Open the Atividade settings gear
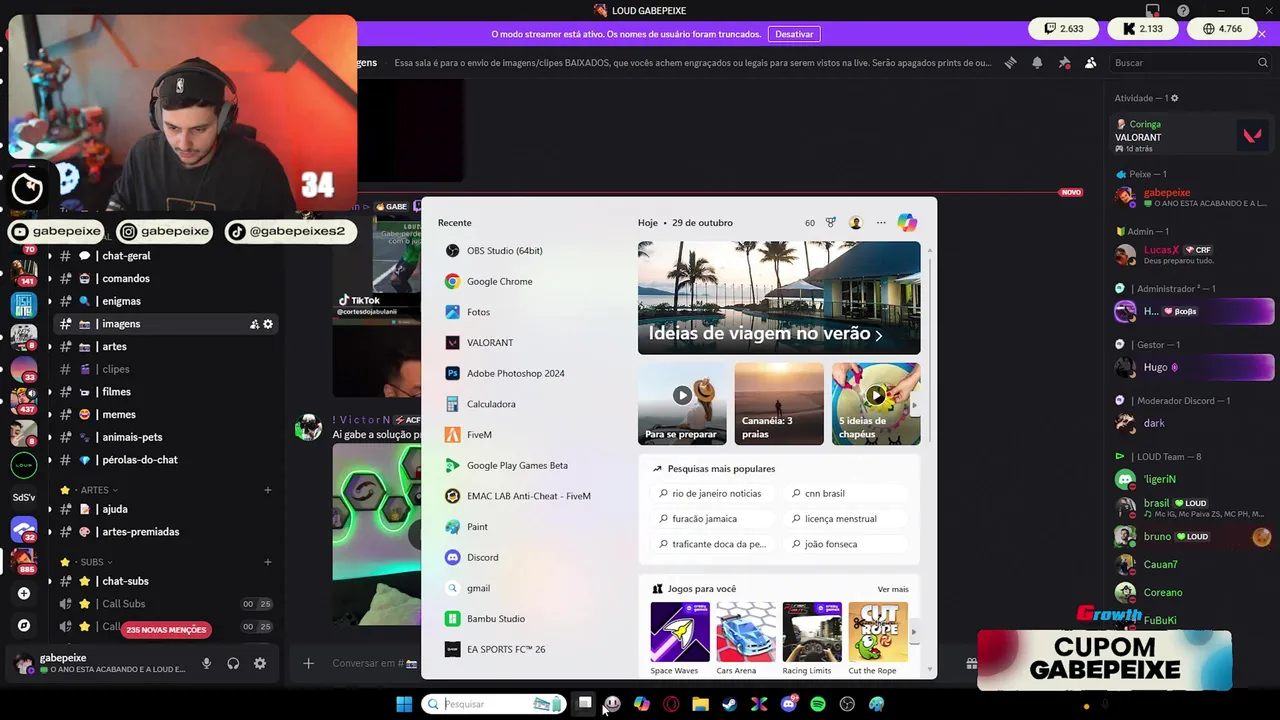The height and width of the screenshot is (720, 1280). (x=1175, y=98)
